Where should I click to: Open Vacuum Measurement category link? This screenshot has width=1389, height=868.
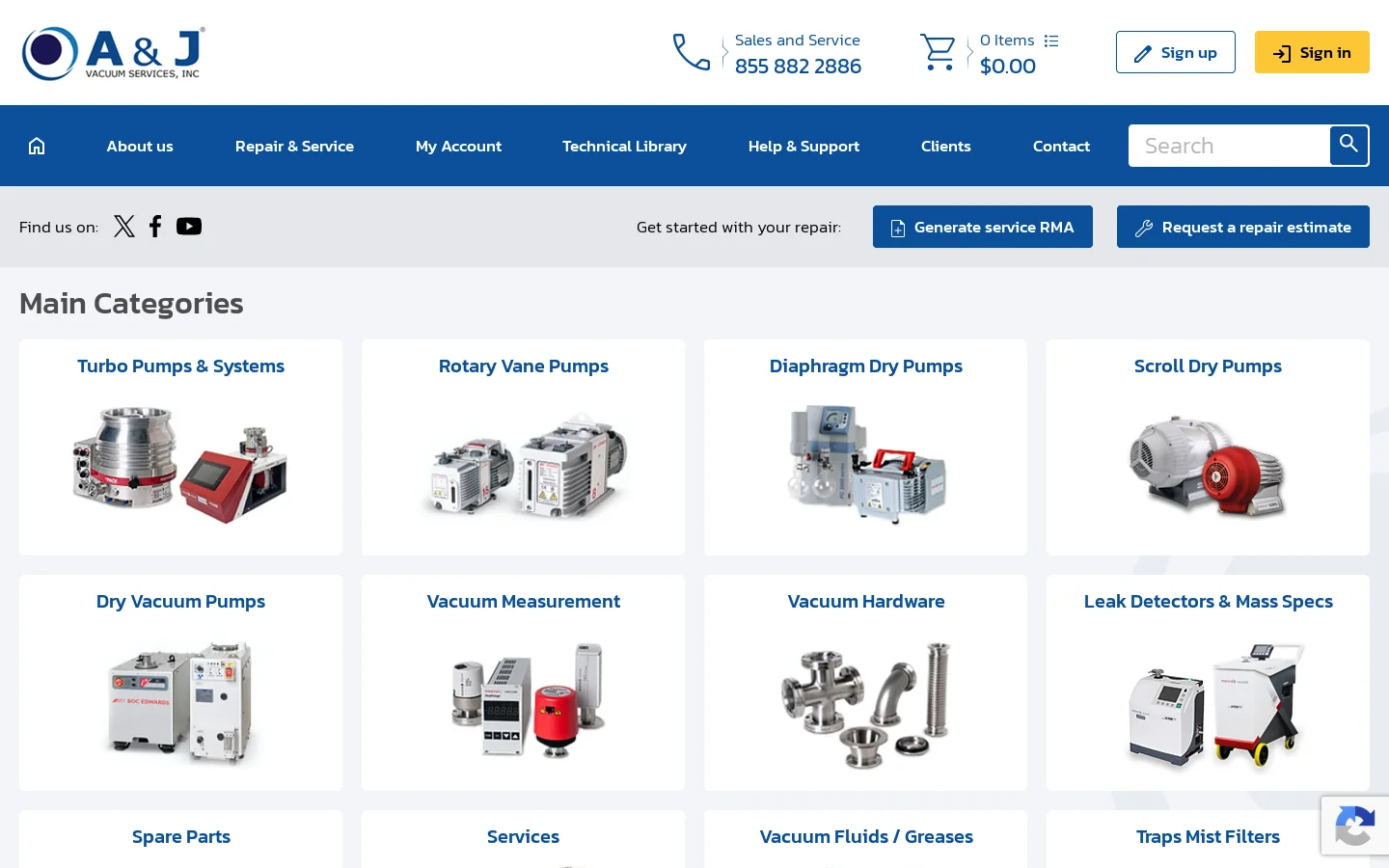click(x=523, y=602)
